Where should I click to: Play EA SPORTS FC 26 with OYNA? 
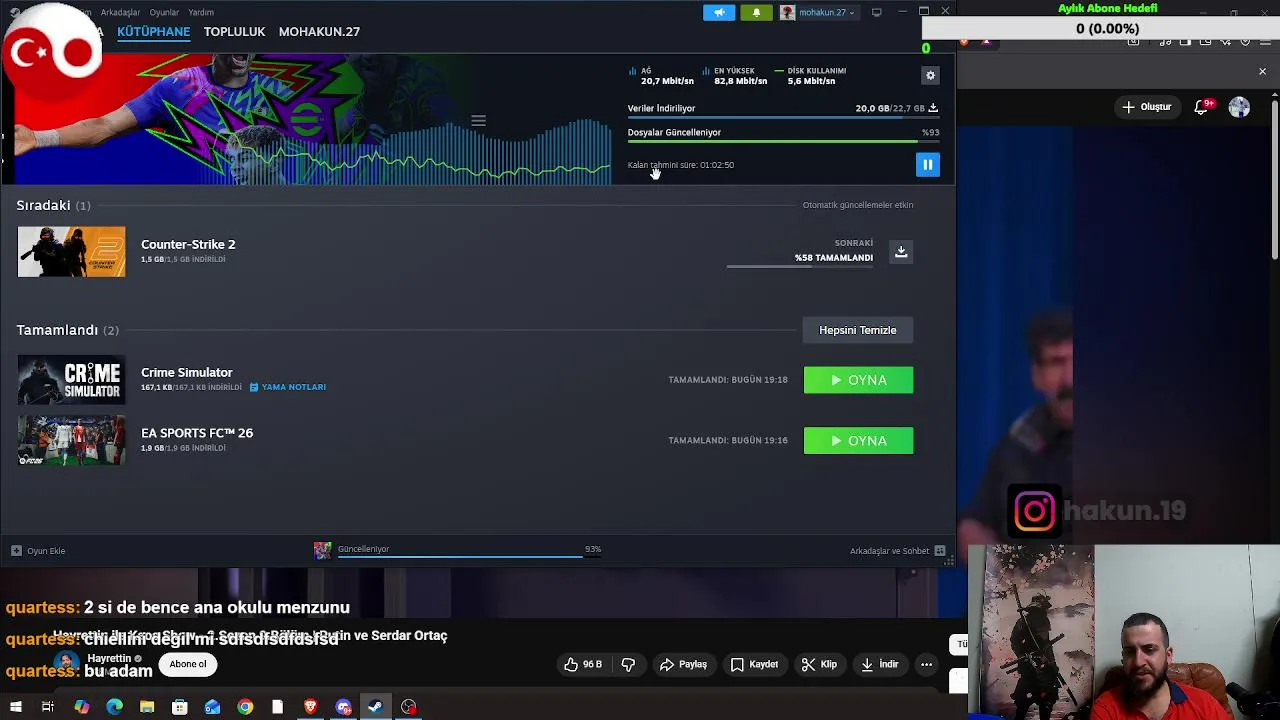(858, 441)
